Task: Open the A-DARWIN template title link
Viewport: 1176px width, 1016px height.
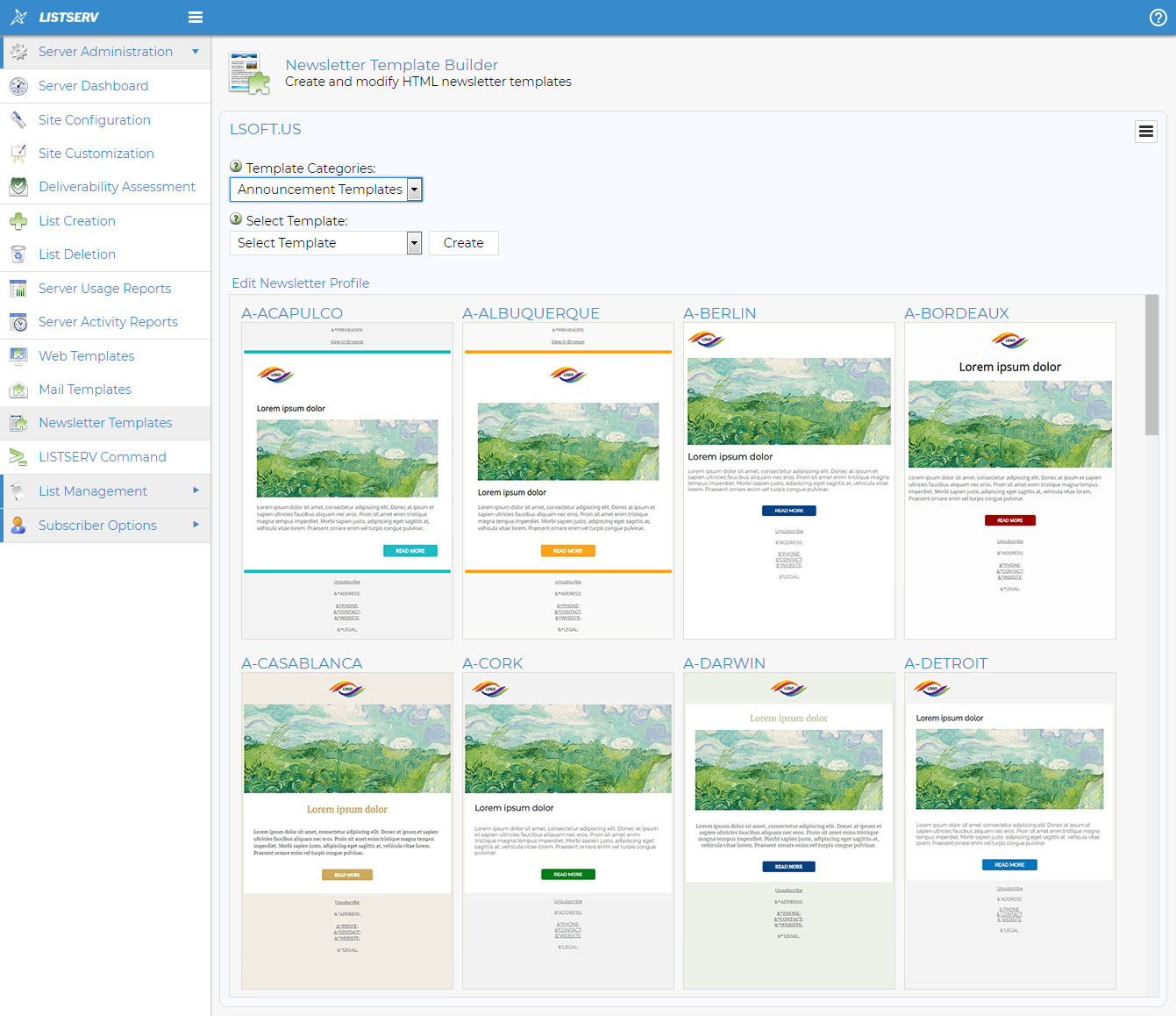Action: click(x=724, y=663)
